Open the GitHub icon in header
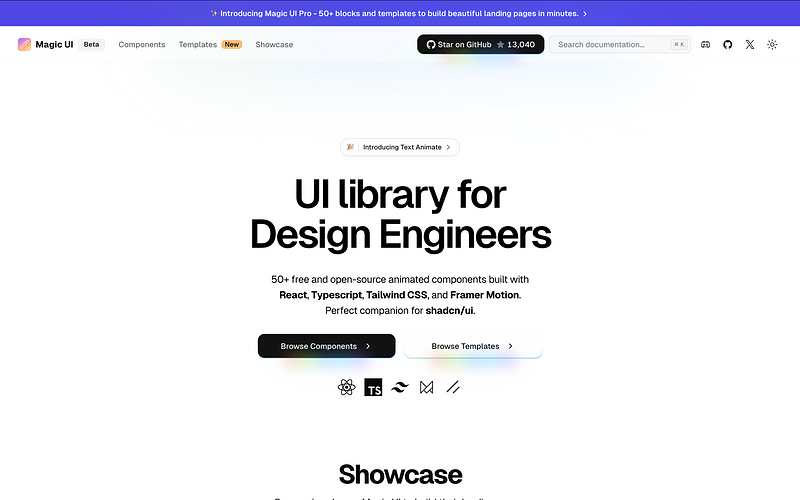The width and height of the screenshot is (800, 500). [728, 44]
